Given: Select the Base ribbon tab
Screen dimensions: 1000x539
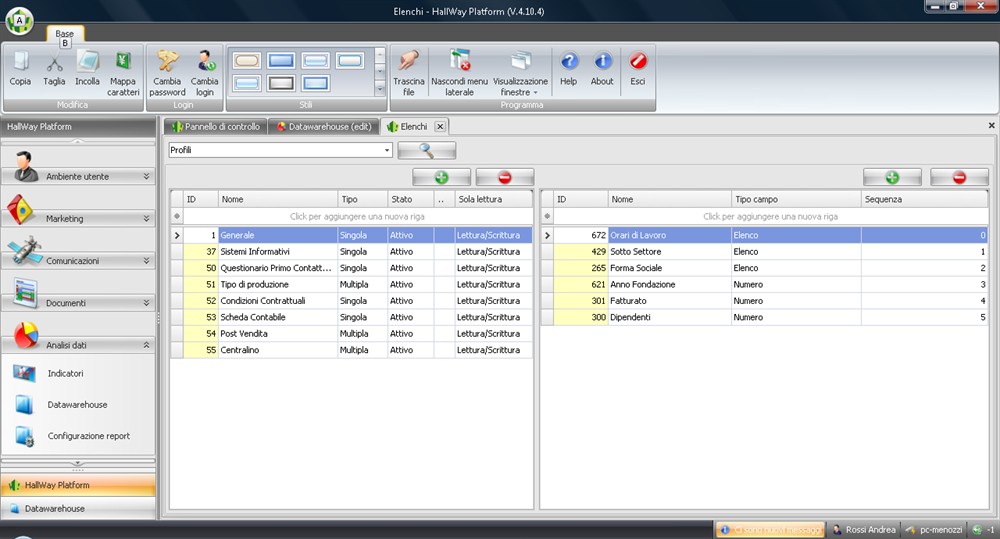Looking at the screenshot, I should 64,34.
